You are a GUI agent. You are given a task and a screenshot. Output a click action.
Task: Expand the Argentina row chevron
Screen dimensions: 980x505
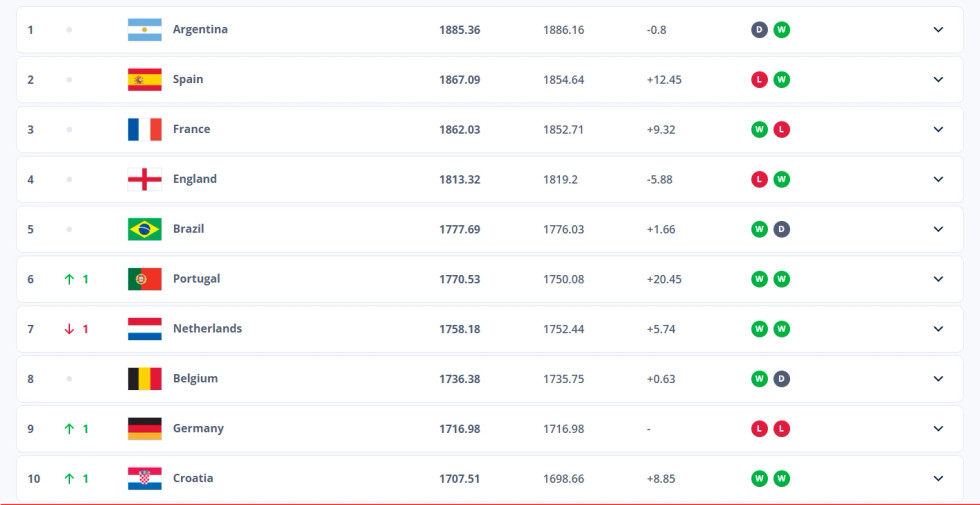(938, 29)
